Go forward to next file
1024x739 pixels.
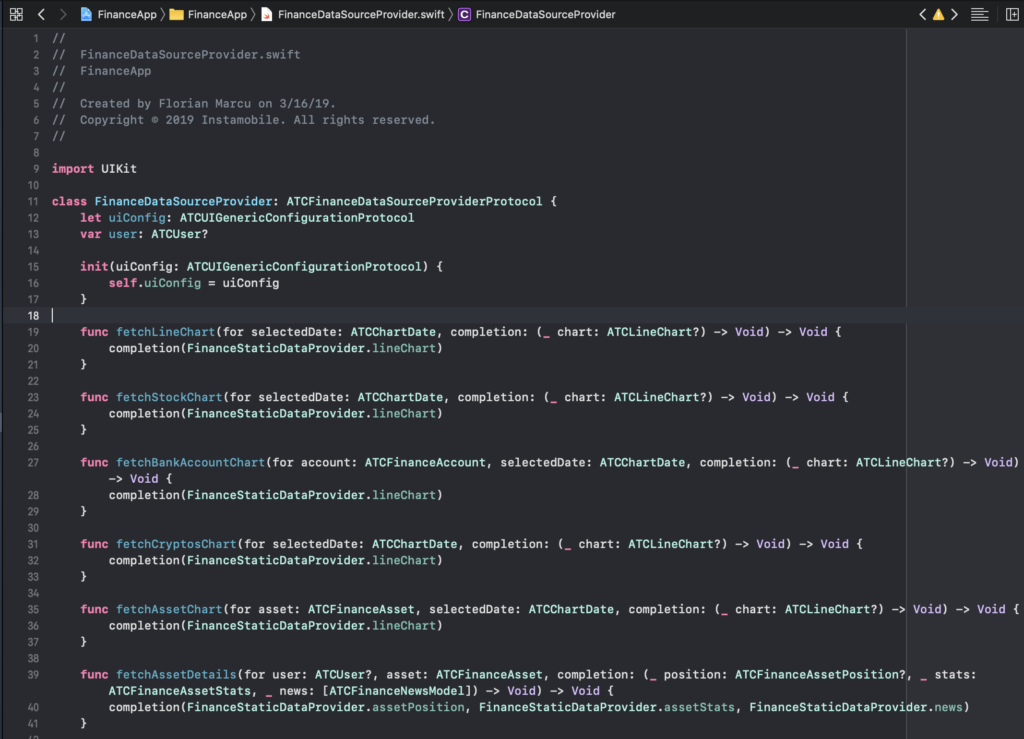pyautogui.click(x=62, y=15)
